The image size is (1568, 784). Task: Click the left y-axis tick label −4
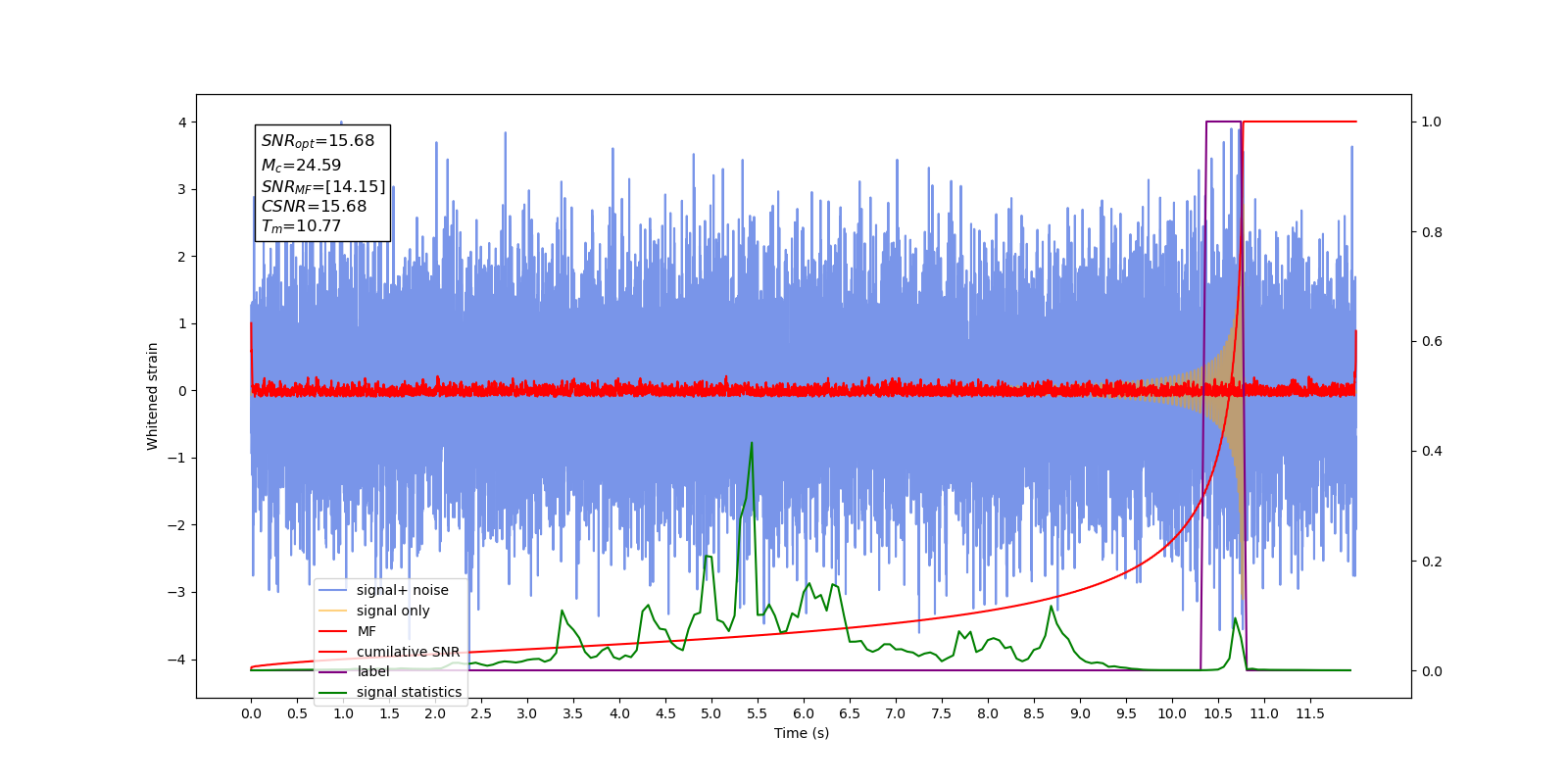tap(177, 660)
